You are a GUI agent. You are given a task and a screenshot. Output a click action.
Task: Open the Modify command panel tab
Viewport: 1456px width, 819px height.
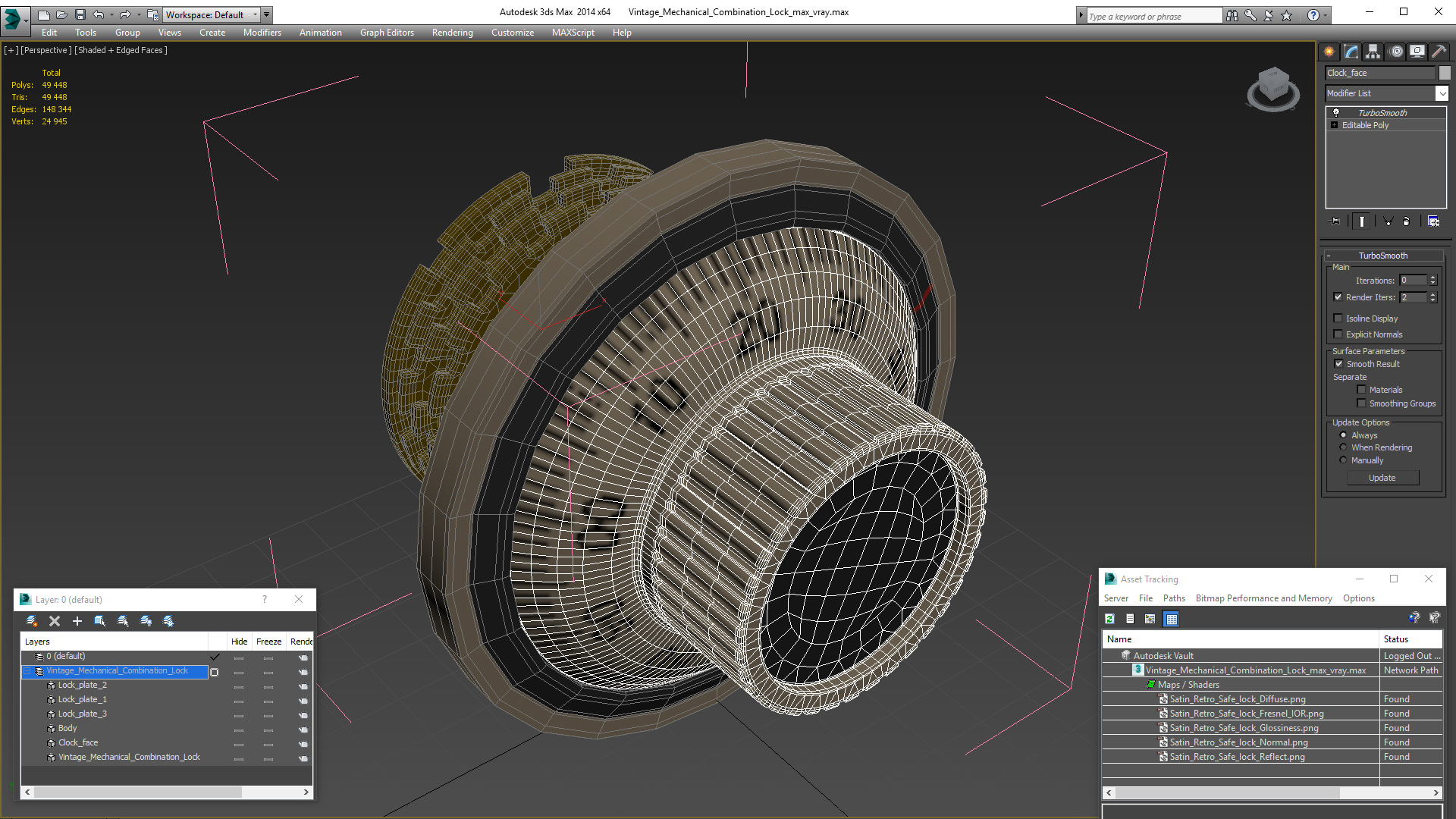pos(1351,52)
